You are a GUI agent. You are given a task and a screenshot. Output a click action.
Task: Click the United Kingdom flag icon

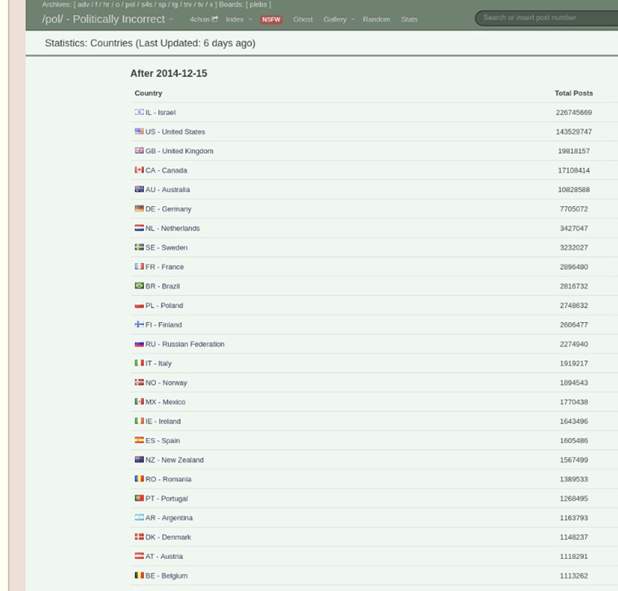click(139, 151)
